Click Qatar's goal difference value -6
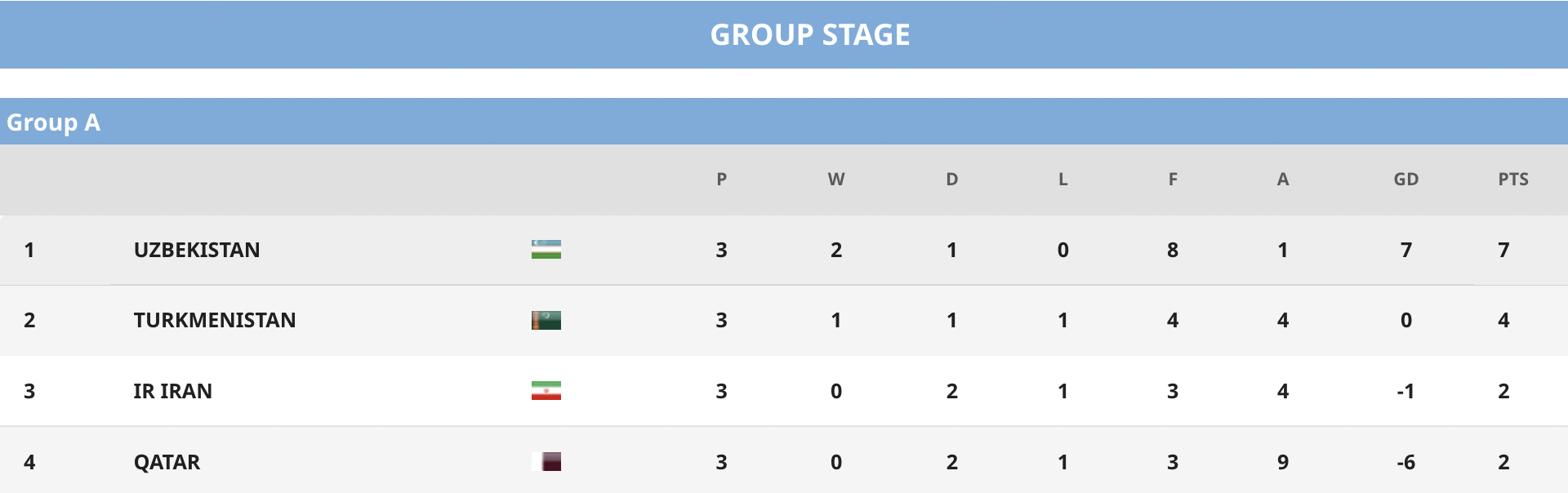This screenshot has height=493, width=1568. pyautogui.click(x=1405, y=462)
